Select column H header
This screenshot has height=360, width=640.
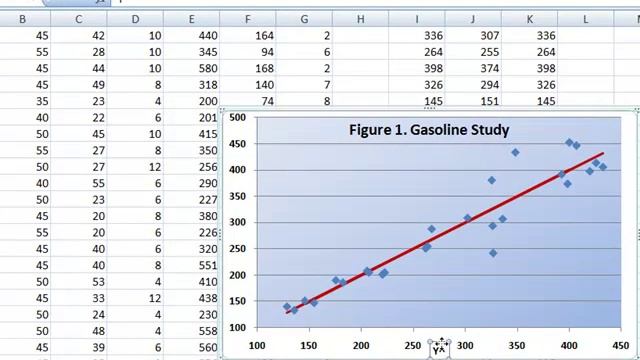click(x=360, y=19)
